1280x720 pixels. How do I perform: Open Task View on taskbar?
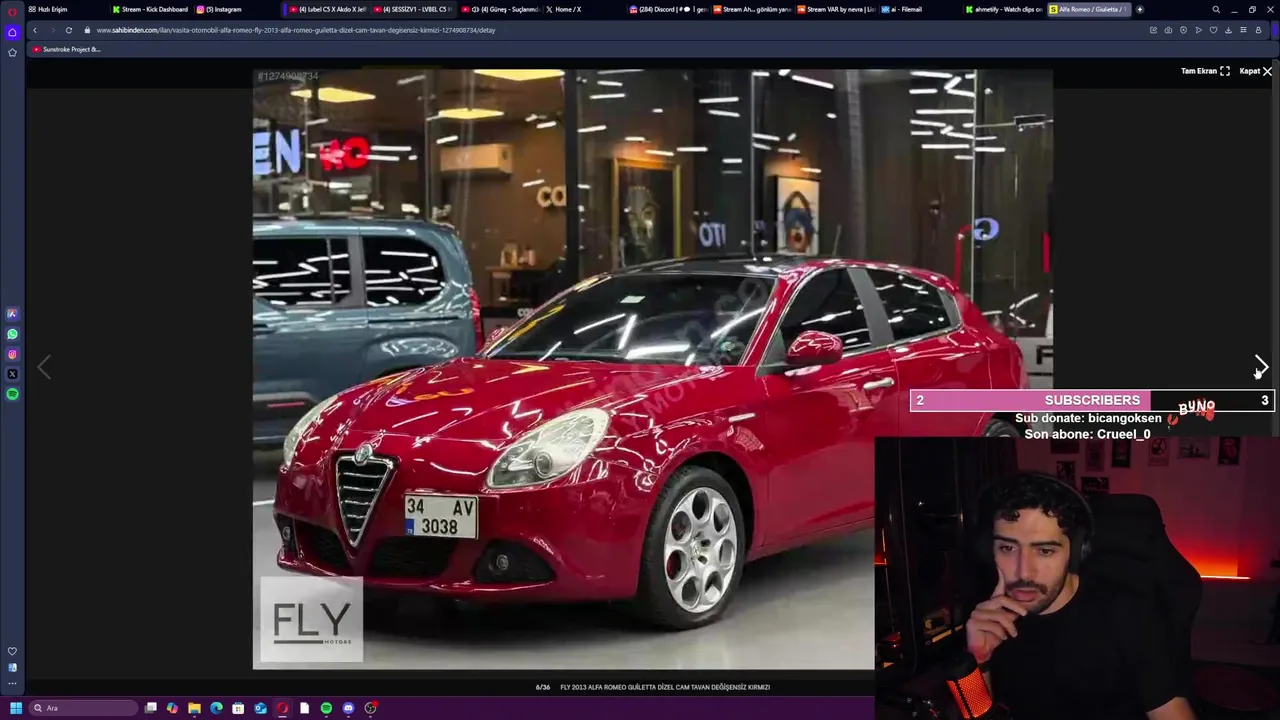point(151,708)
